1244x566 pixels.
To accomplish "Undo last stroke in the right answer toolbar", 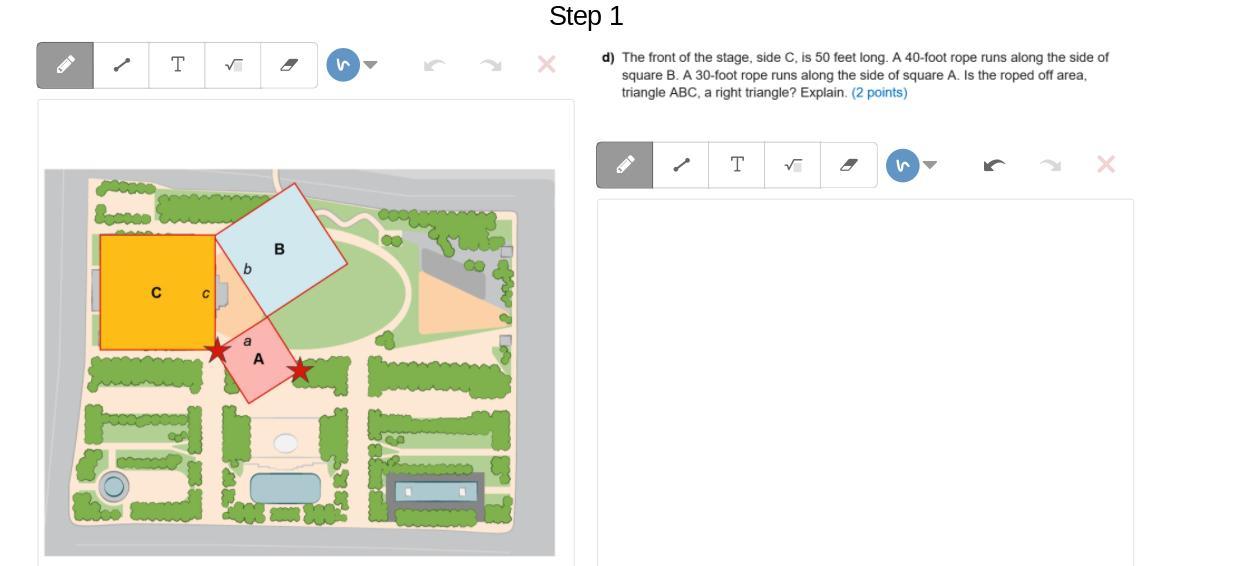I will click(995, 165).
